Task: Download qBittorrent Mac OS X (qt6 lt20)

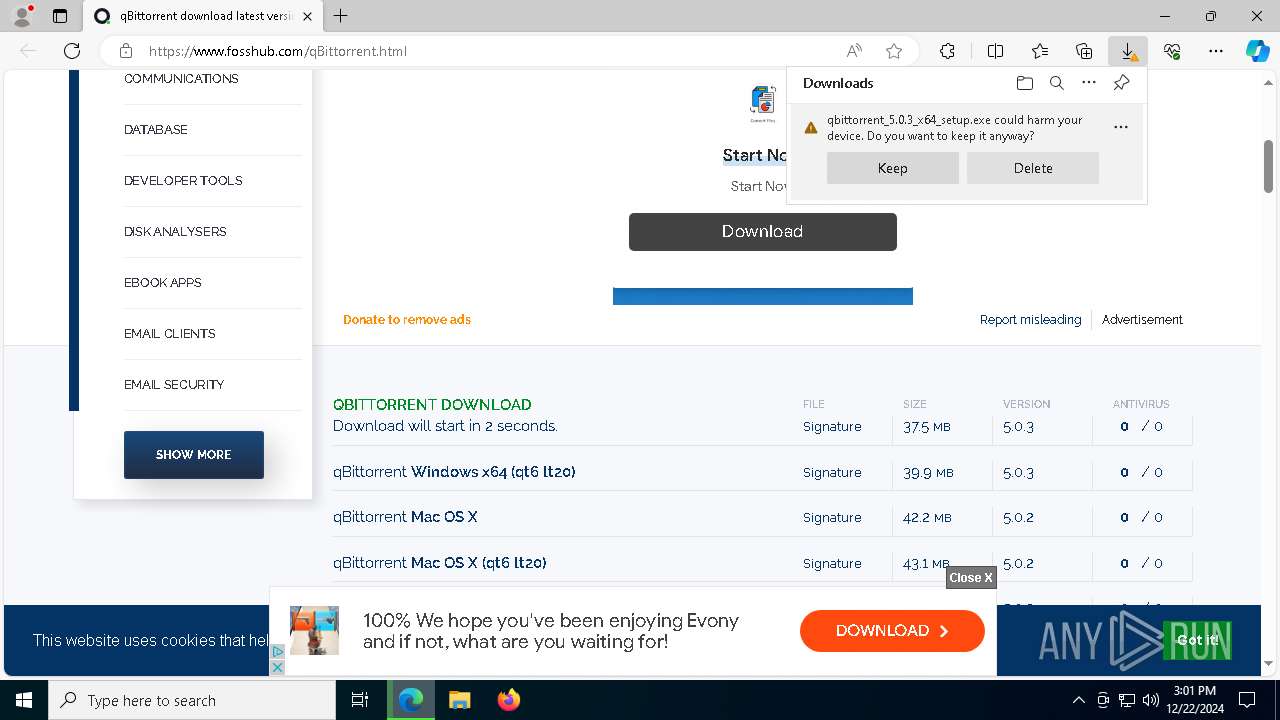Action: [x=439, y=563]
